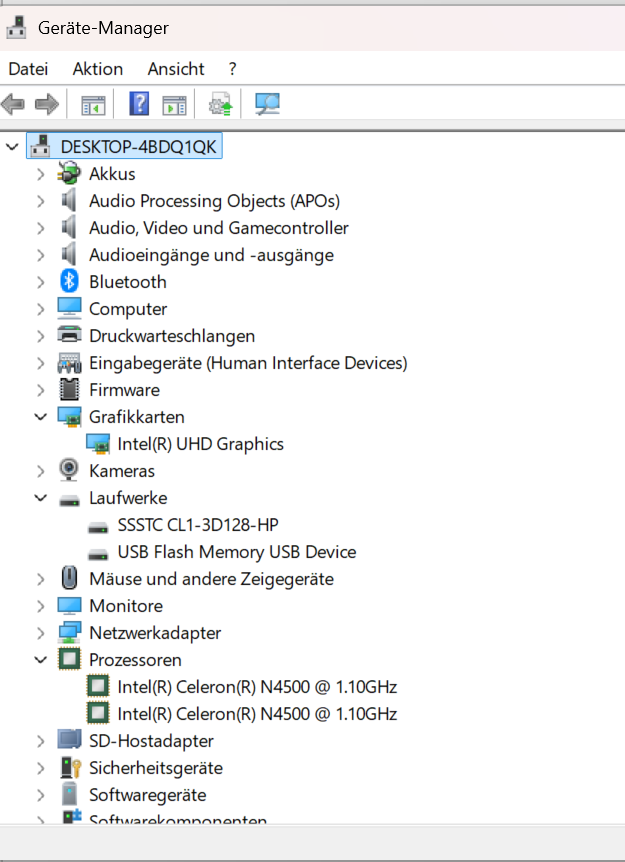
Task: Click the Bluetooth category icon
Action: (69, 281)
